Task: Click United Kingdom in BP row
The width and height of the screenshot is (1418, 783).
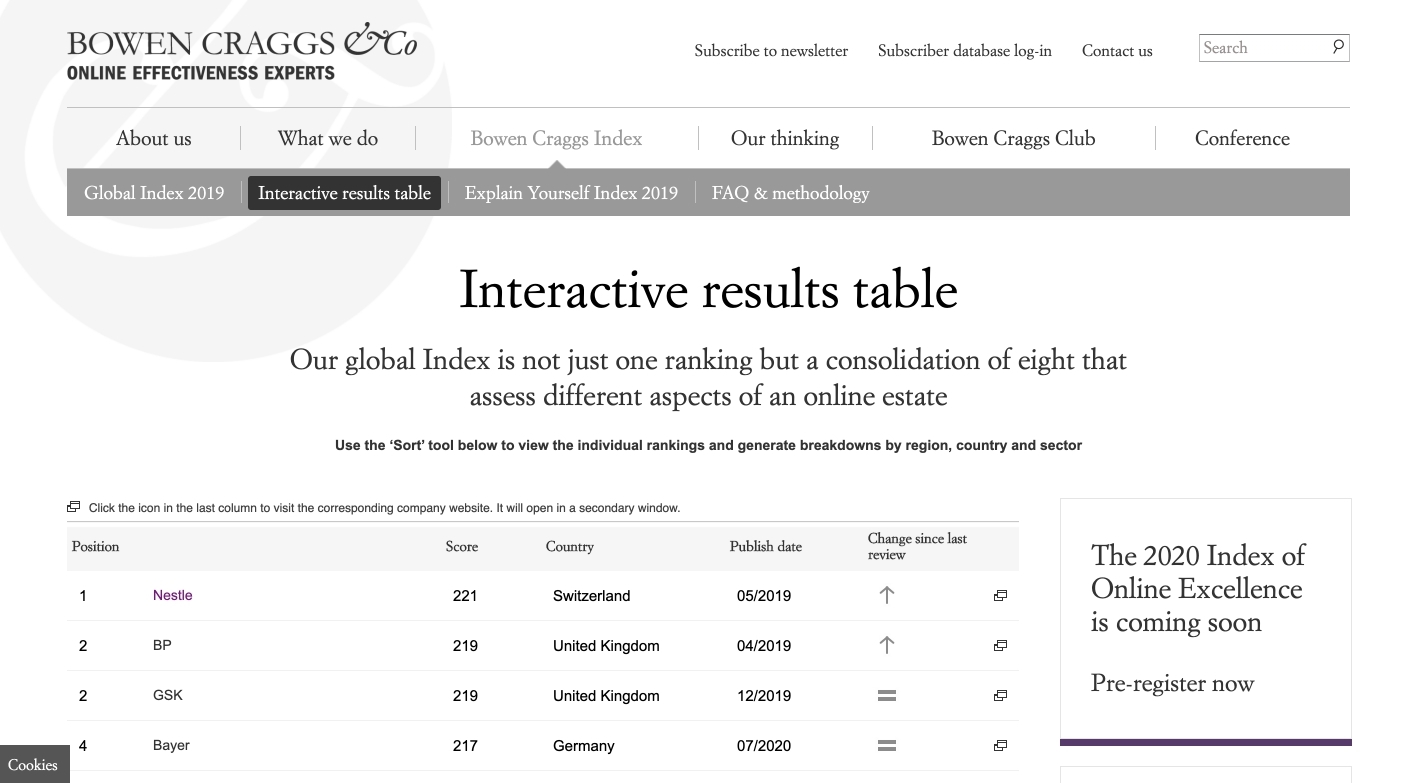Action: click(x=606, y=646)
